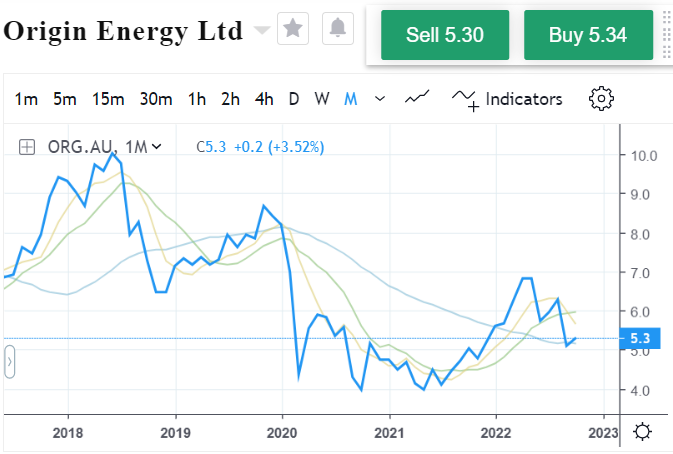Expand legend plus box icon

(27, 147)
